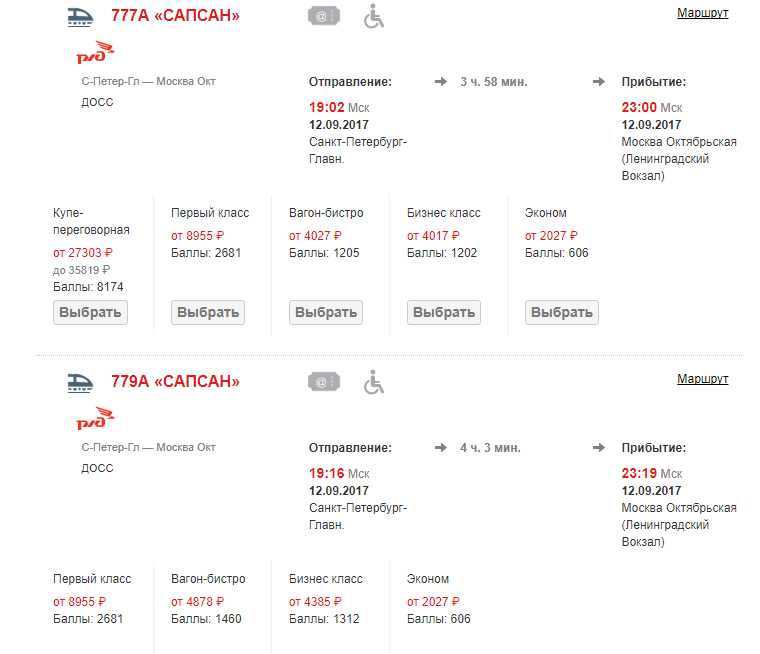The height and width of the screenshot is (654, 760).
Task: Click the train icon beside 779А «САПСАН»
Action: click(80, 381)
